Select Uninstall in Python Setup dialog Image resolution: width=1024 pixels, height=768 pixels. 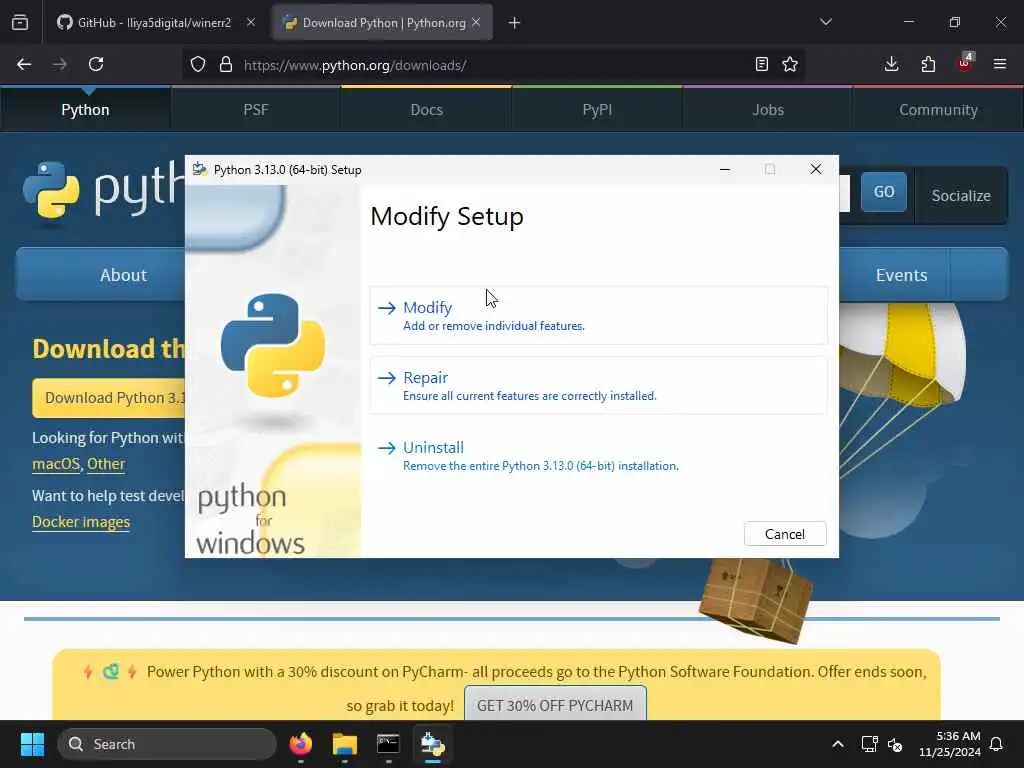pyautogui.click(x=598, y=455)
